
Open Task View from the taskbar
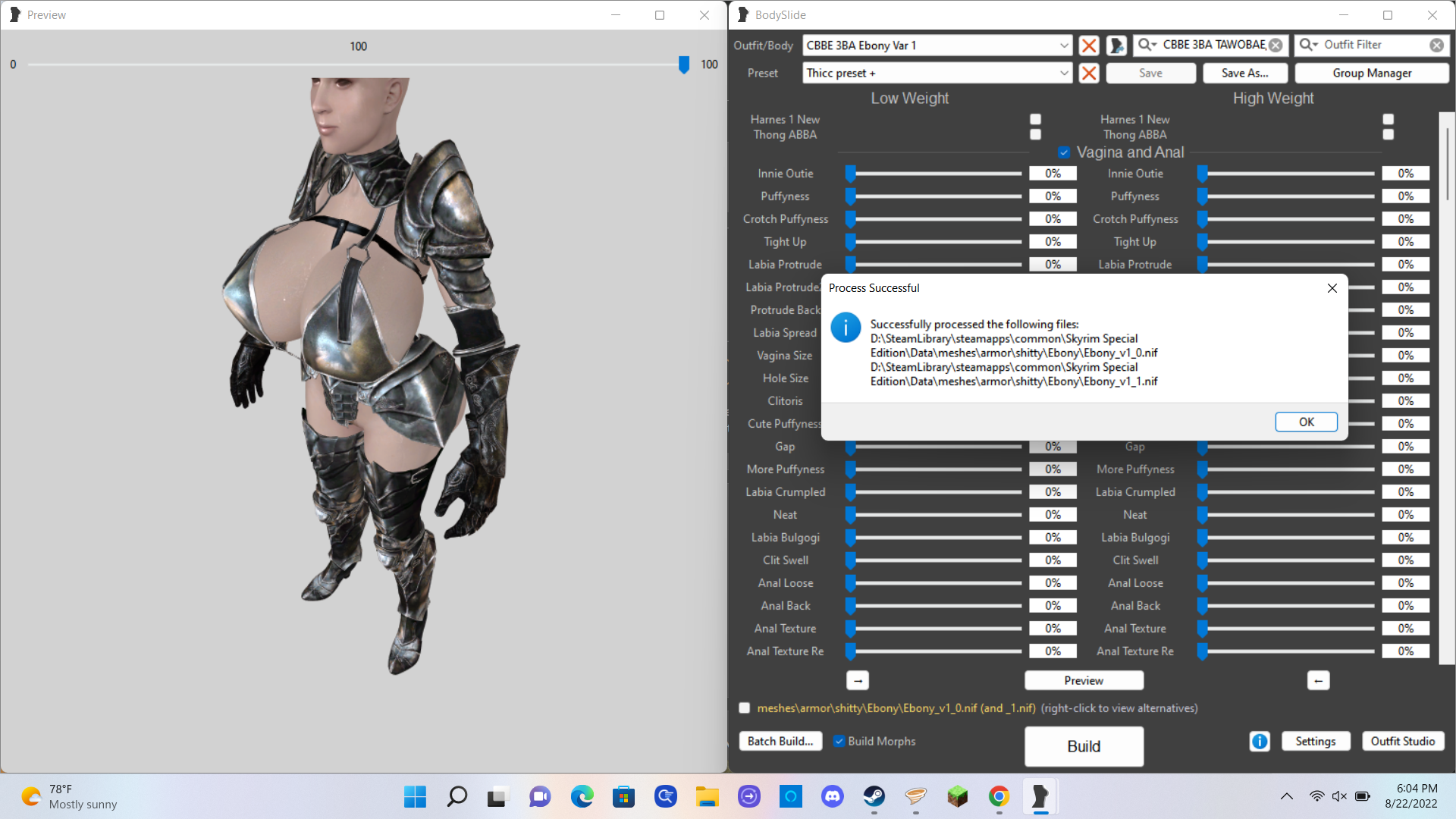497,797
